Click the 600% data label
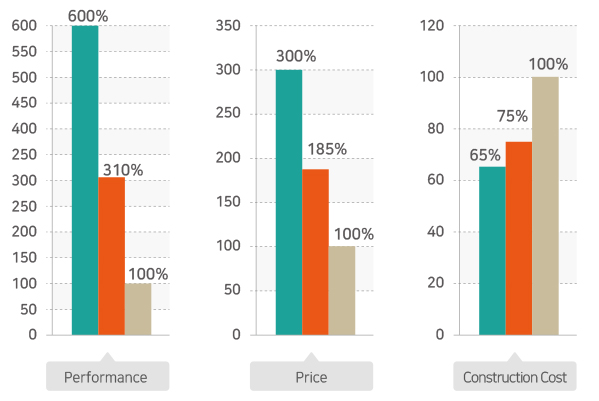Image resolution: width=599 pixels, height=401 pixels. (x=88, y=16)
